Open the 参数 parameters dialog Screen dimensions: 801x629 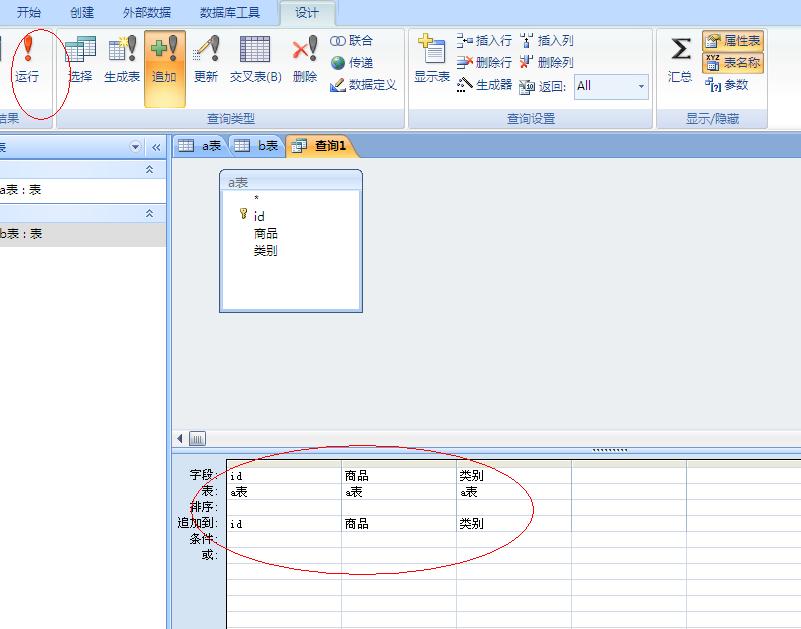point(726,85)
